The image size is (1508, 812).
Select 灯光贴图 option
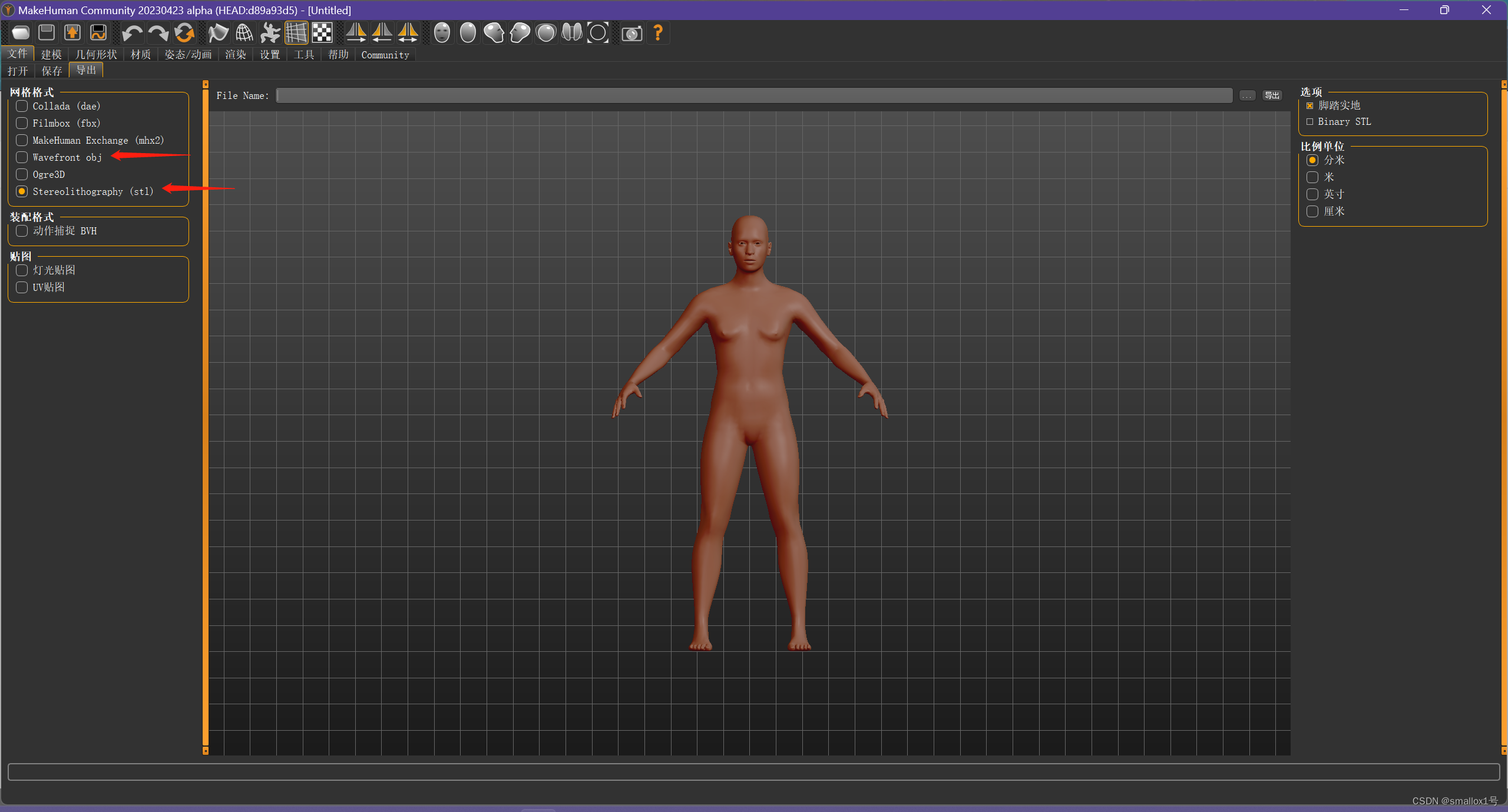tap(46, 270)
